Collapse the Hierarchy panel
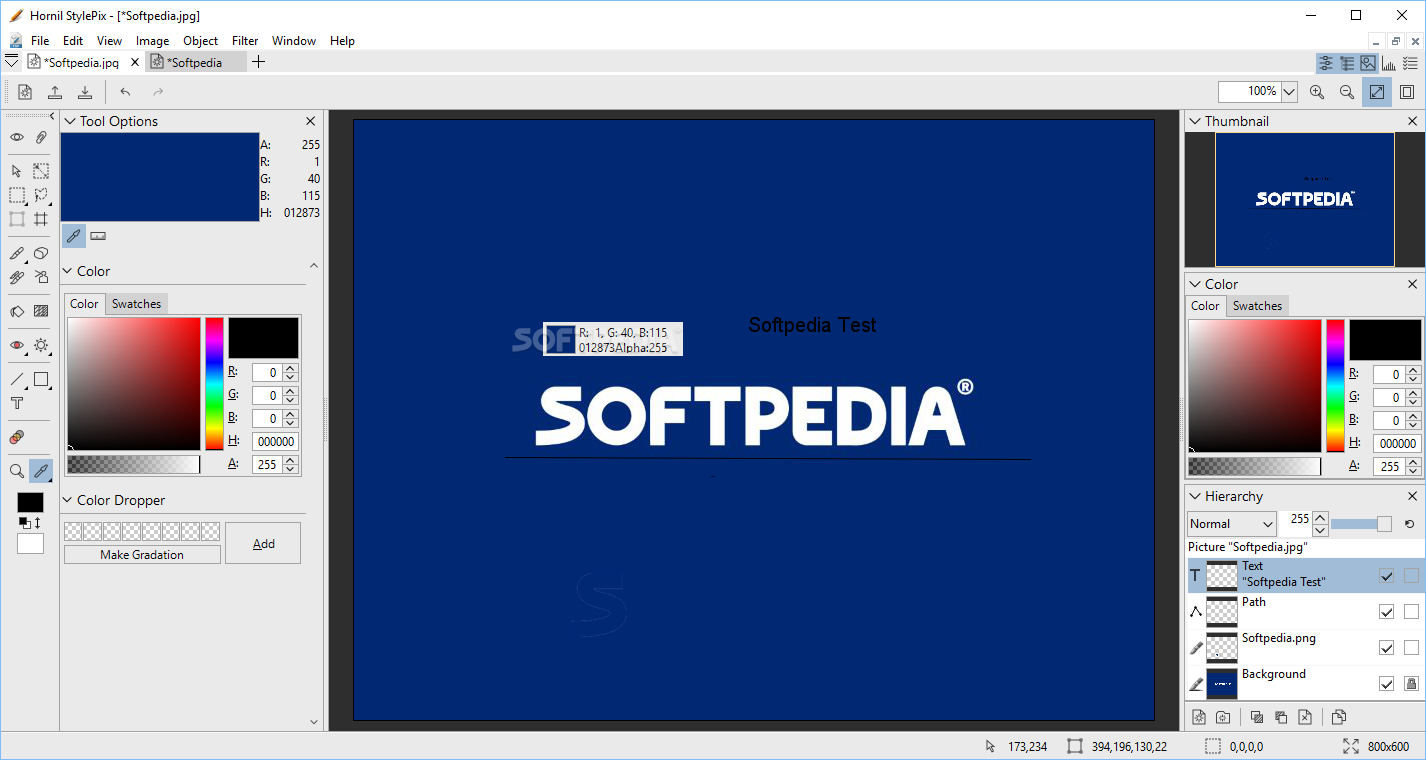The height and width of the screenshot is (760, 1426). coord(1195,496)
